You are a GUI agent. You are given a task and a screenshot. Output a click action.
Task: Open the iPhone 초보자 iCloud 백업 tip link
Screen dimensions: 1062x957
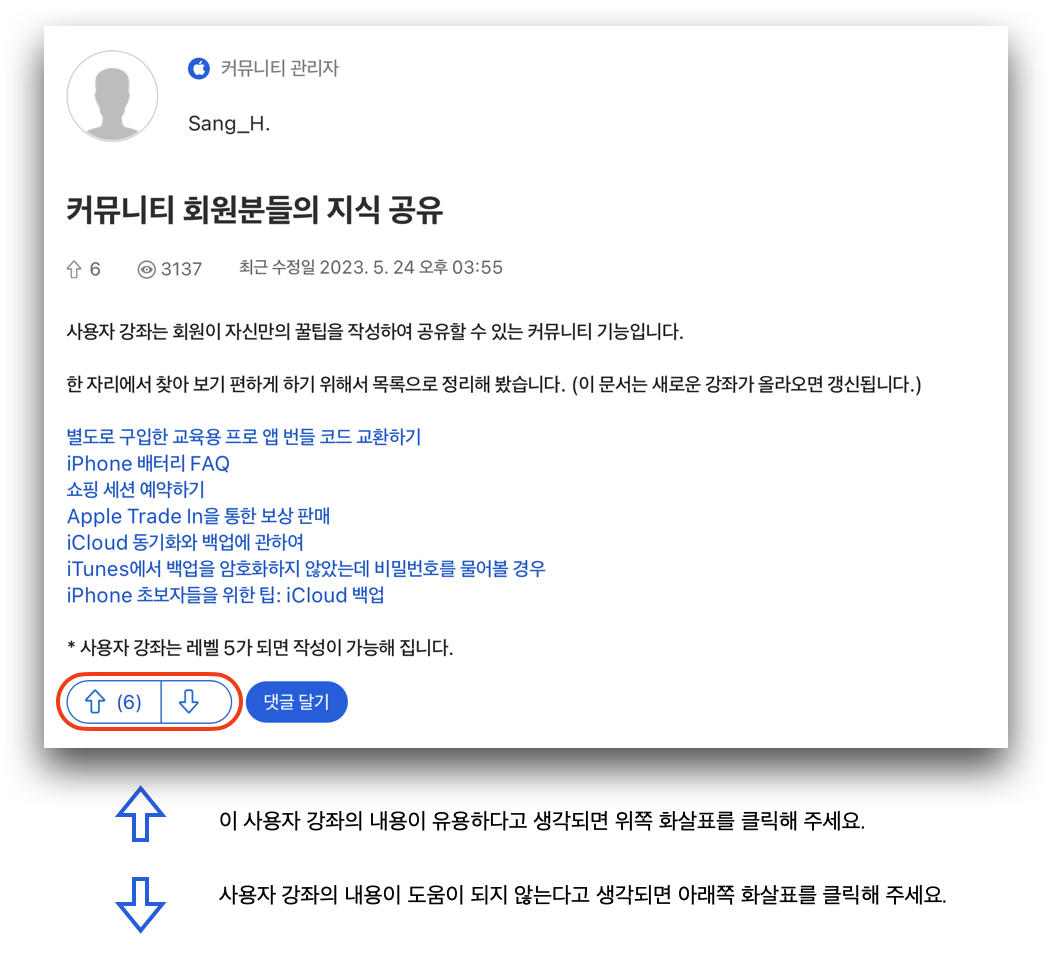(226, 595)
